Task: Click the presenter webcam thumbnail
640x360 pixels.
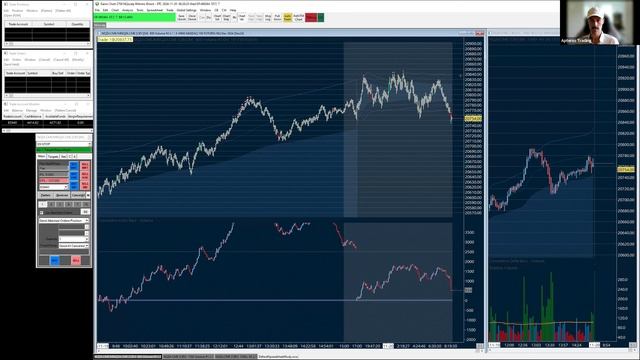Action: tap(597, 22)
